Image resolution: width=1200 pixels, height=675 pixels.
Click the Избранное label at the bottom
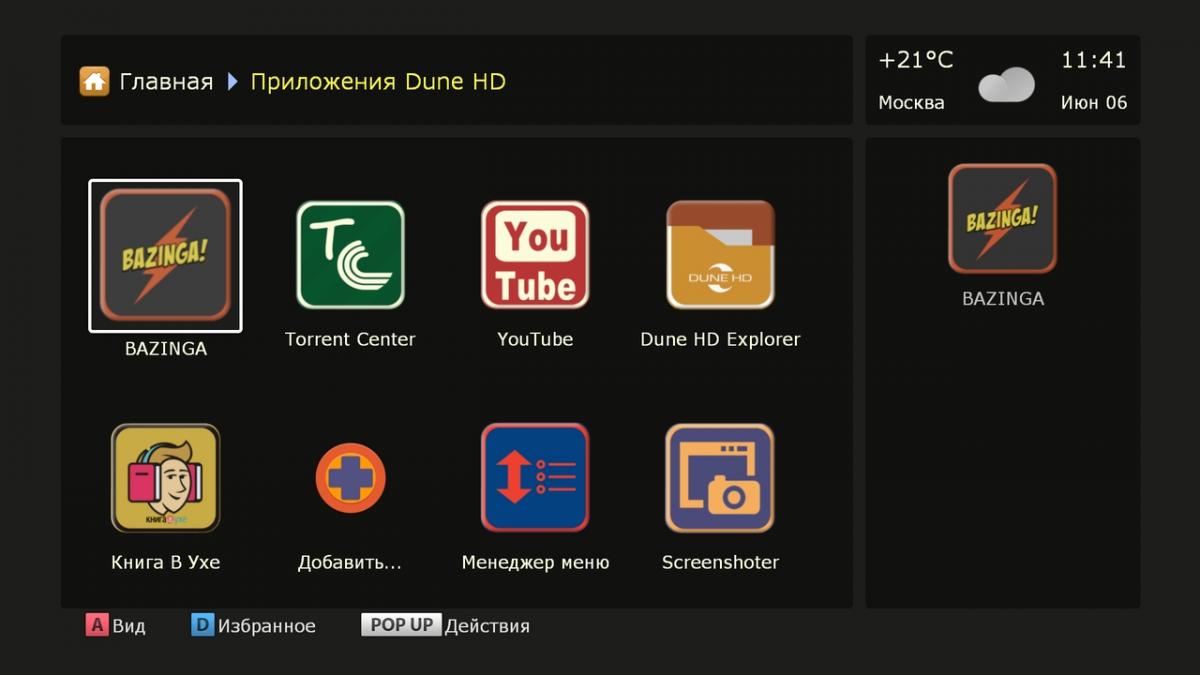click(x=267, y=627)
